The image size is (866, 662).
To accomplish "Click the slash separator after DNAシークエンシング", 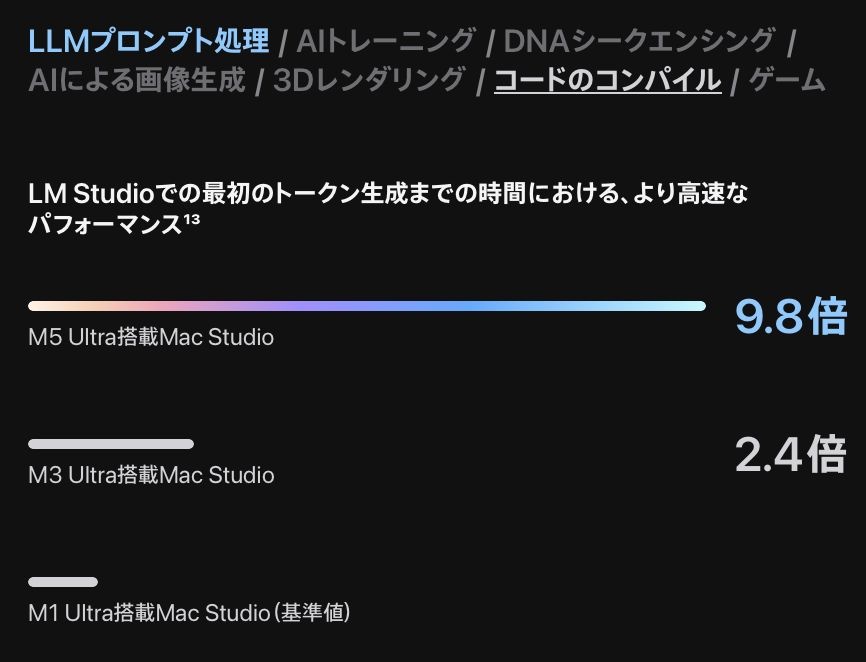I will point(790,43).
